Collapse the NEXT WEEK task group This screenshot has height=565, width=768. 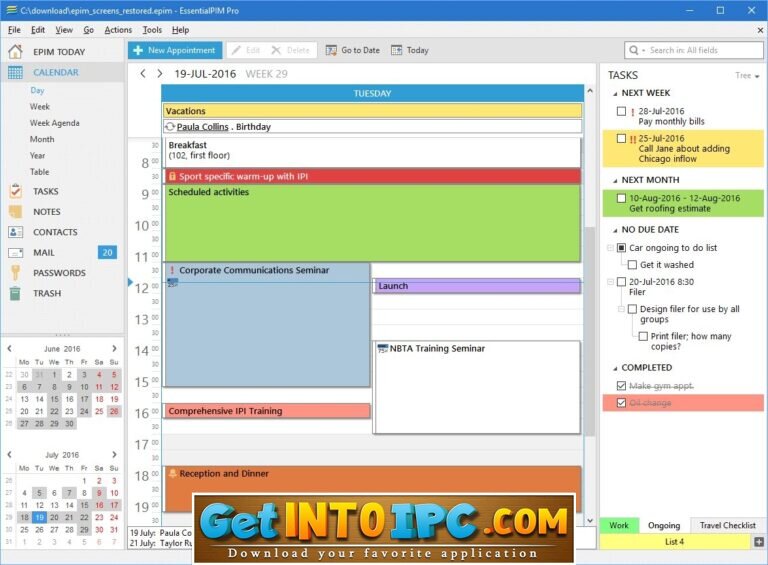click(615, 94)
